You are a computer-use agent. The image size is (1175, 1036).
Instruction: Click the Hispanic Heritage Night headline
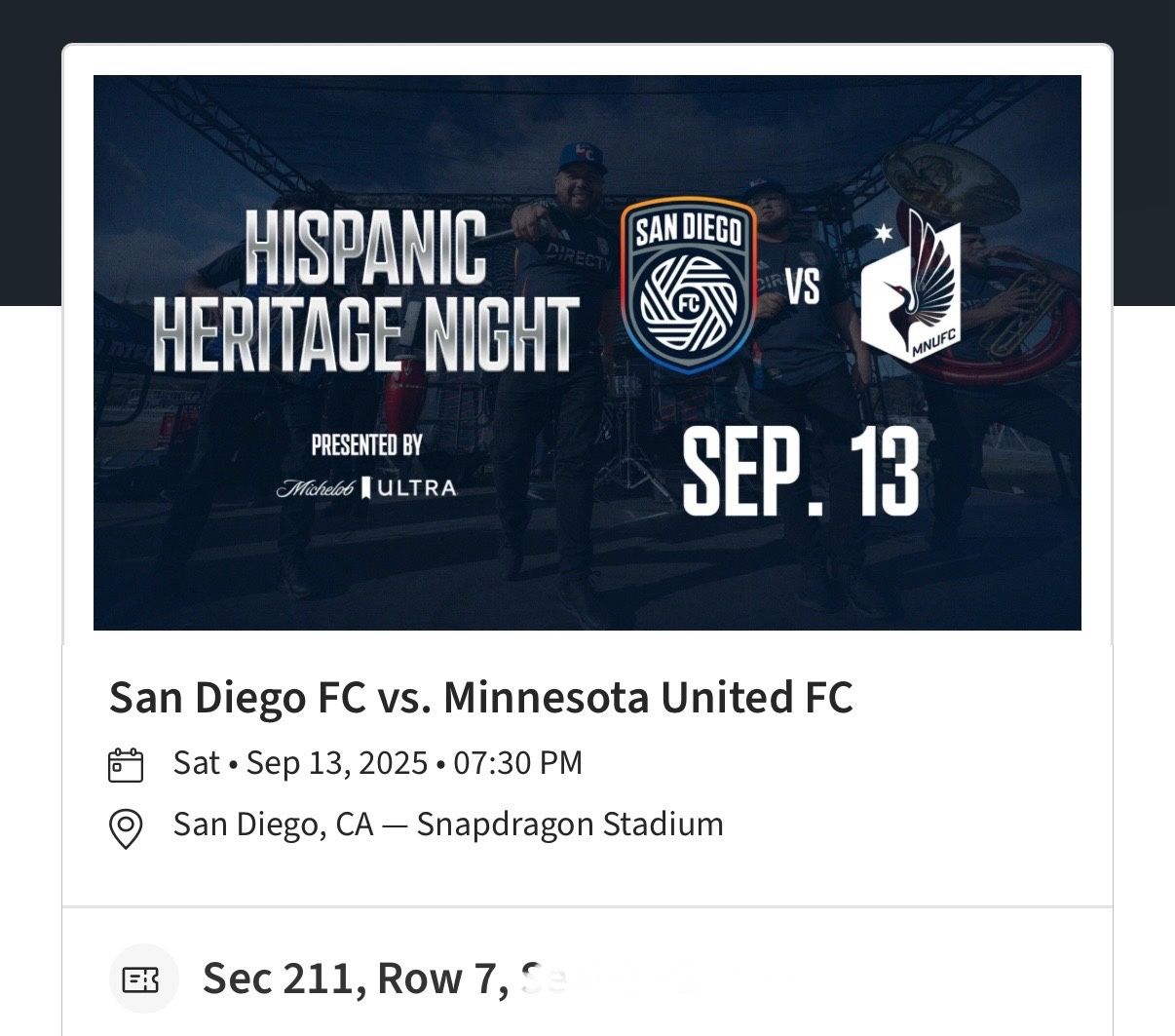click(x=365, y=292)
